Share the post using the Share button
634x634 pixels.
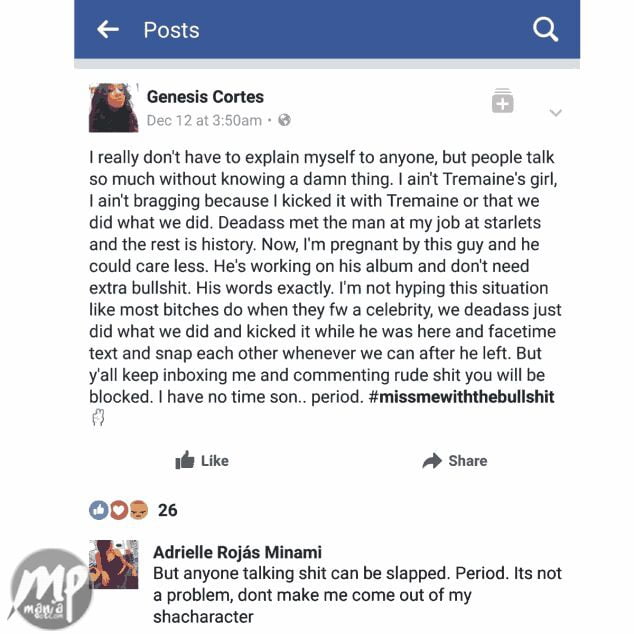coord(454,460)
